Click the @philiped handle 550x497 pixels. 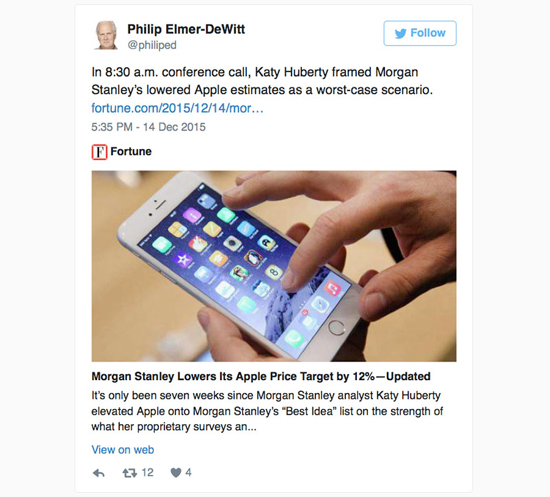click(152, 45)
